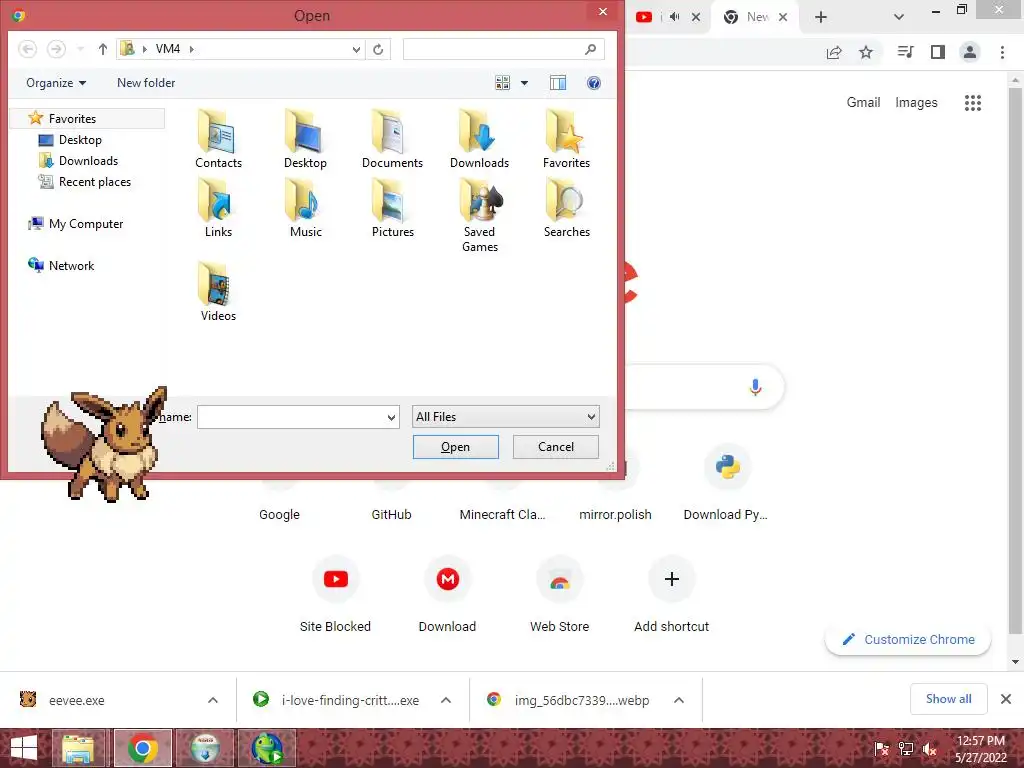Open Site Blocked YouTube shortcut
This screenshot has width=1024, height=768.
pos(335,596)
